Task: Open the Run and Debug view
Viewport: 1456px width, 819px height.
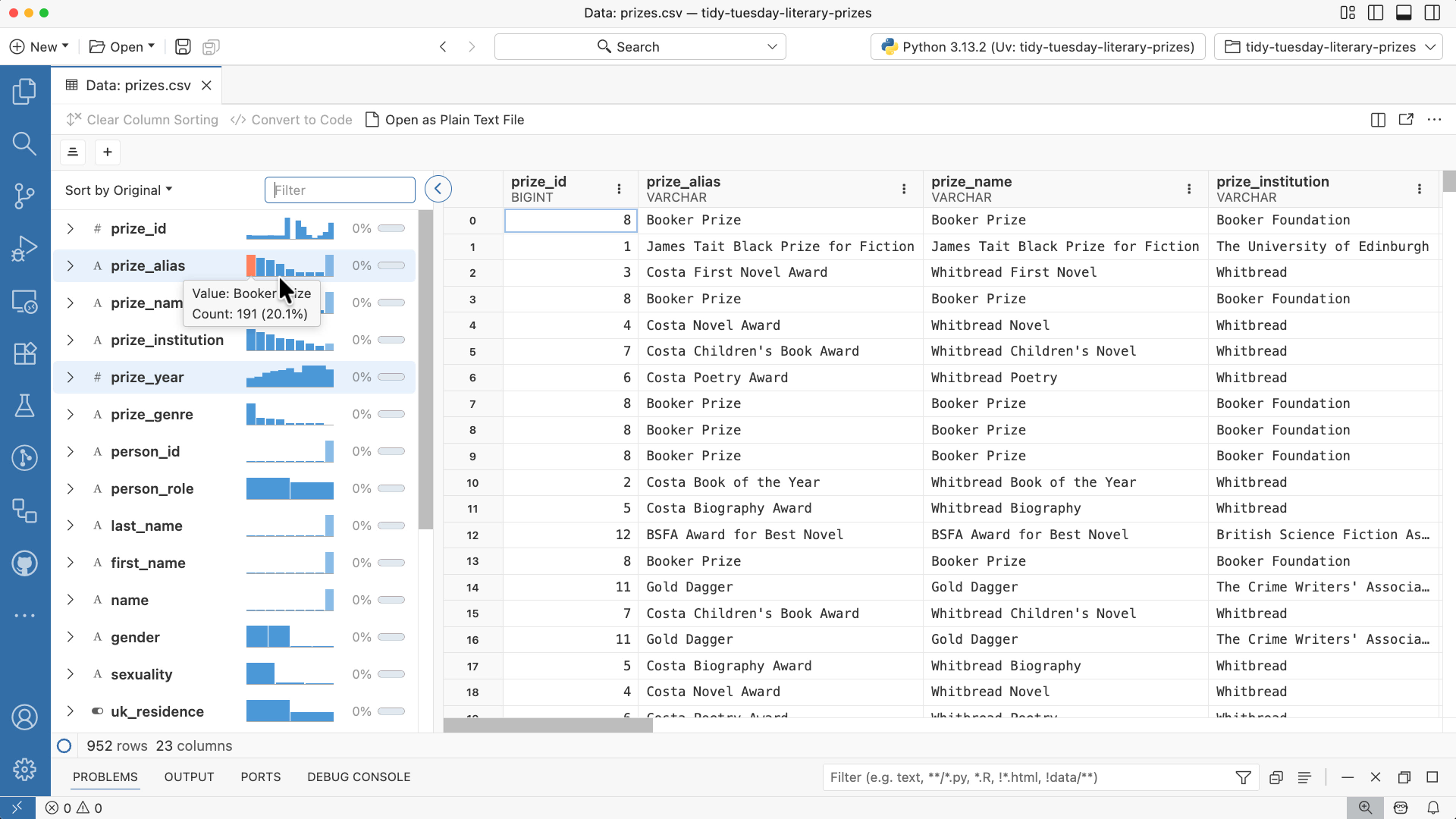Action: [x=24, y=249]
